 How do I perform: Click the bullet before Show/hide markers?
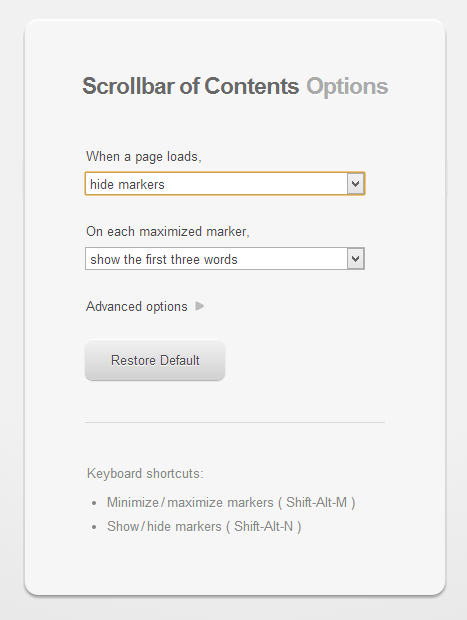click(x=94, y=527)
